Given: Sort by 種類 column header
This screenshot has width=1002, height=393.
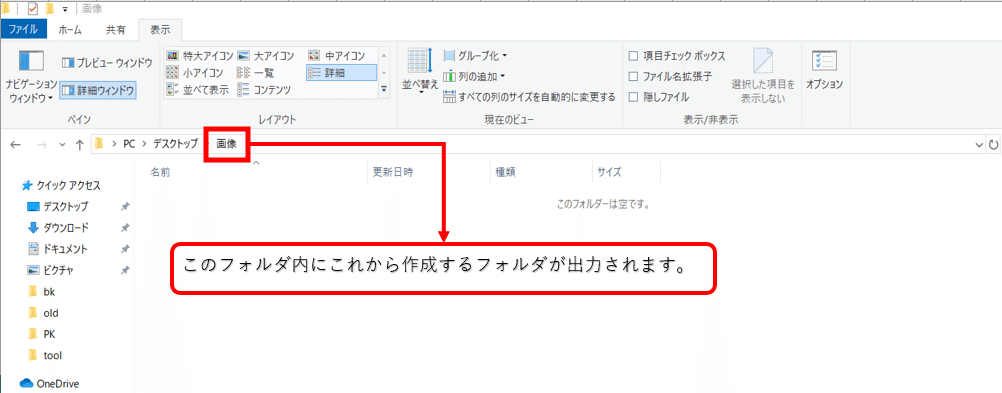Looking at the screenshot, I should click(505, 172).
